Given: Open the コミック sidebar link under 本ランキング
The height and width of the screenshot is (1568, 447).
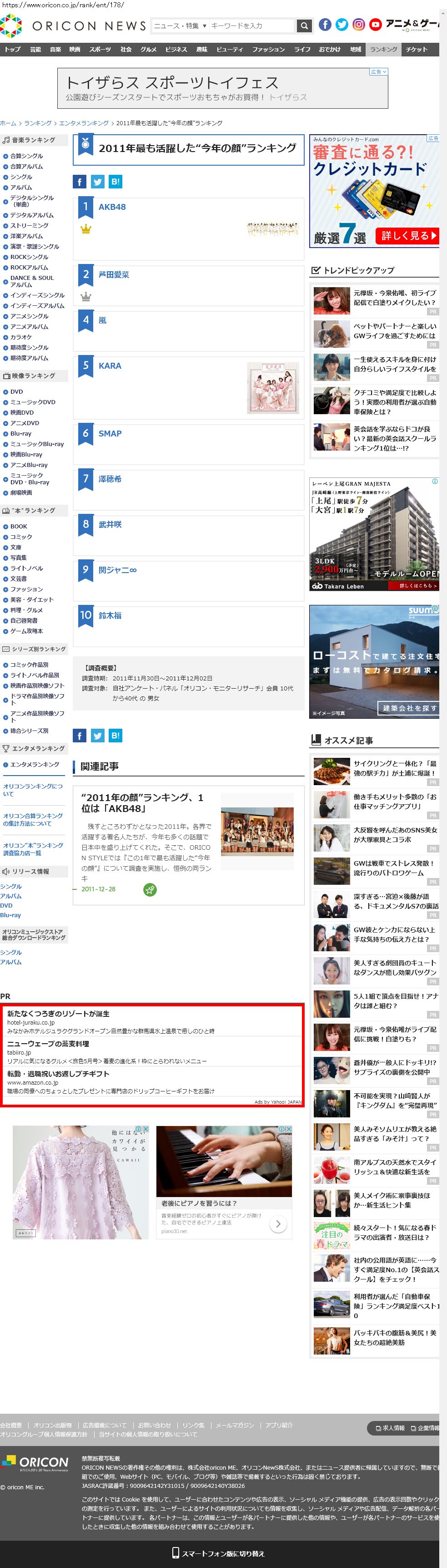Looking at the screenshot, I should click(x=21, y=537).
